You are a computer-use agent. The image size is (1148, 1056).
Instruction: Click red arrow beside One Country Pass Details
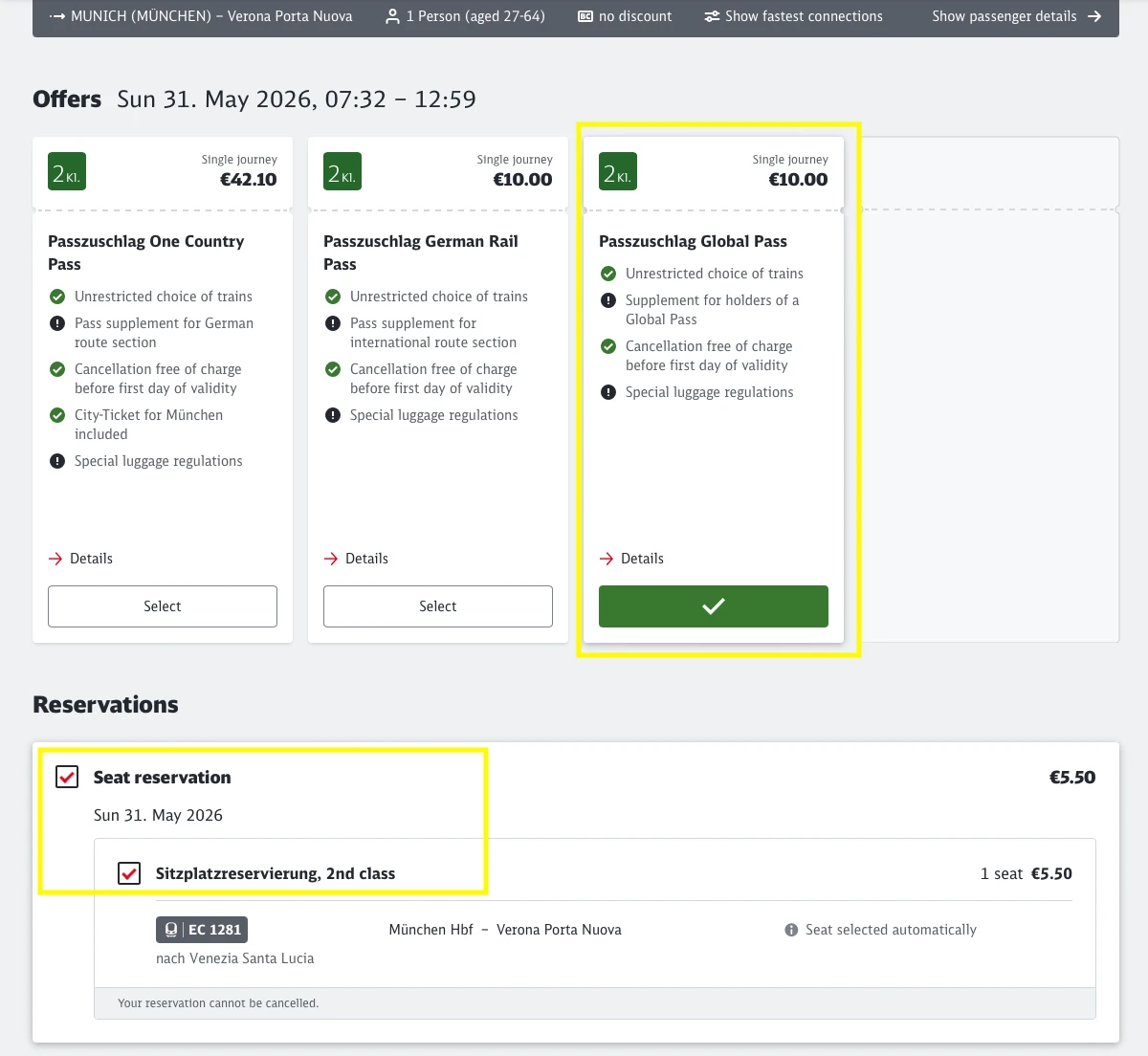click(x=55, y=559)
